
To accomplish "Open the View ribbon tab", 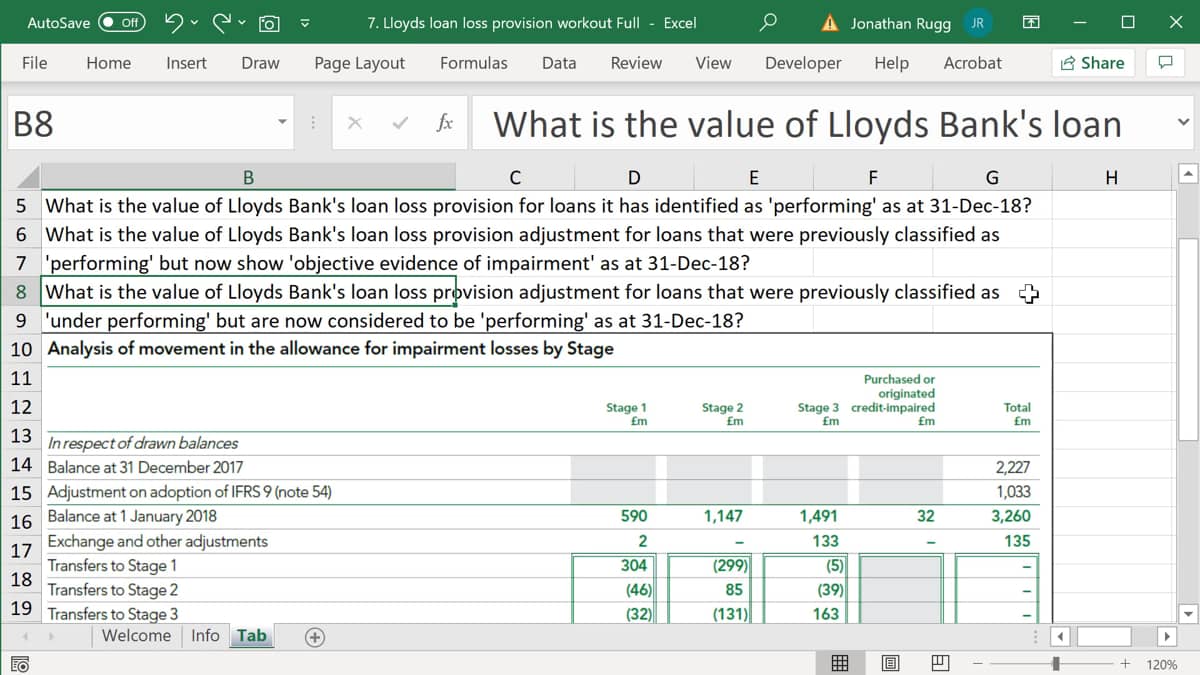I will 713,63.
